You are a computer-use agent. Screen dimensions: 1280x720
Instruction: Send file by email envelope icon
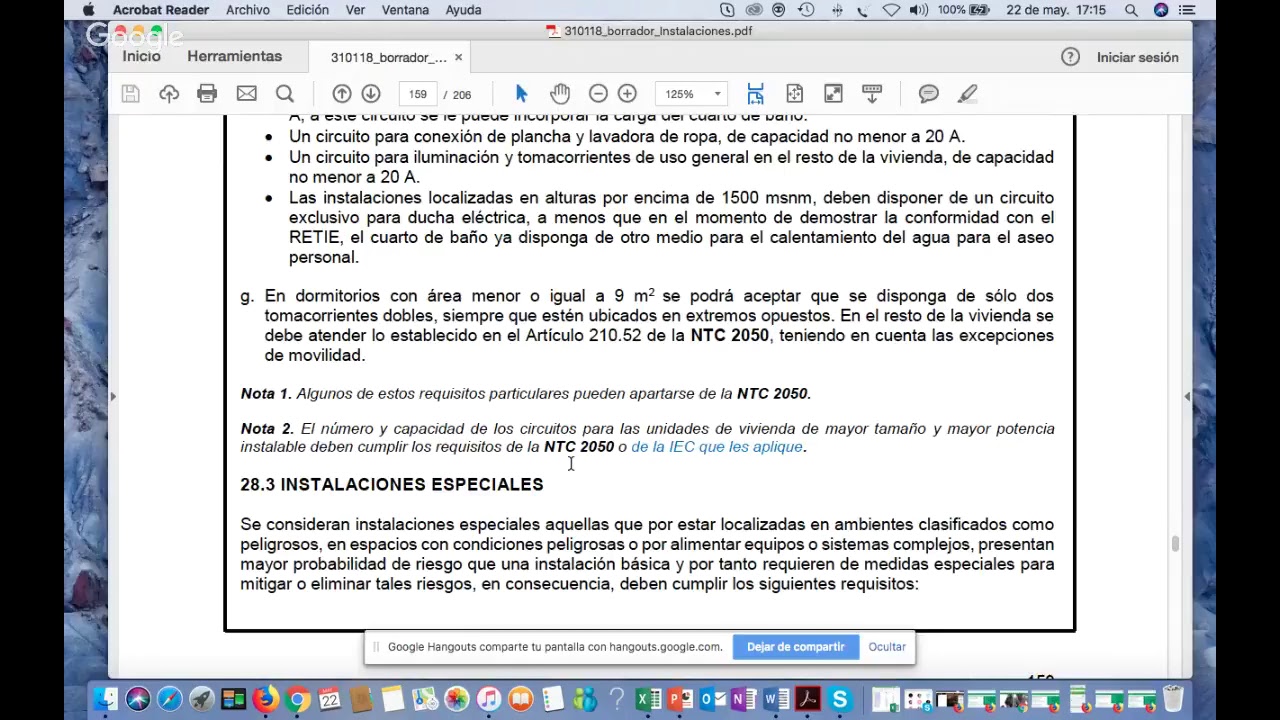[246, 93]
